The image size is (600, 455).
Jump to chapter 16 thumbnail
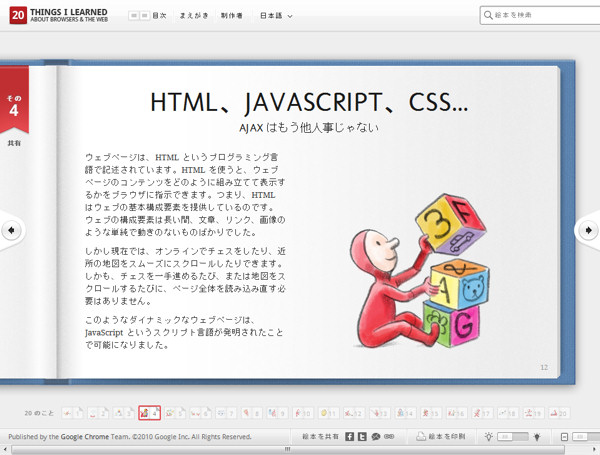tap(457, 413)
